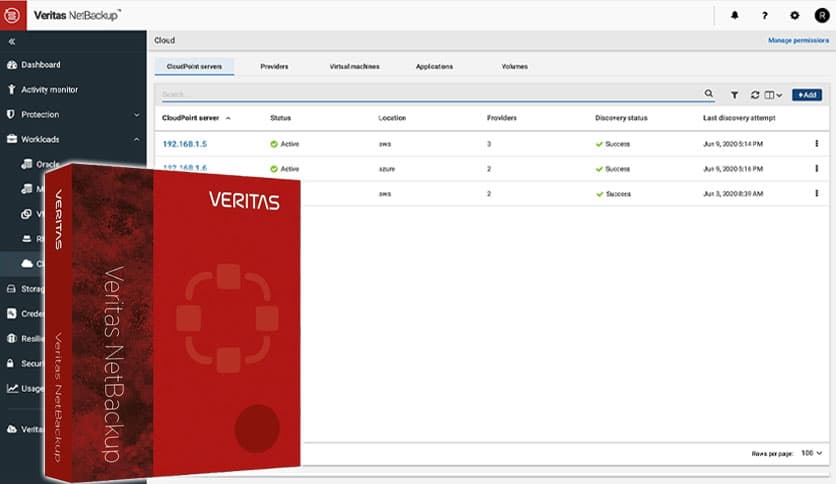The width and height of the screenshot is (836, 484).
Task: Click the Credential management icon in sidebar
Action: (11, 313)
